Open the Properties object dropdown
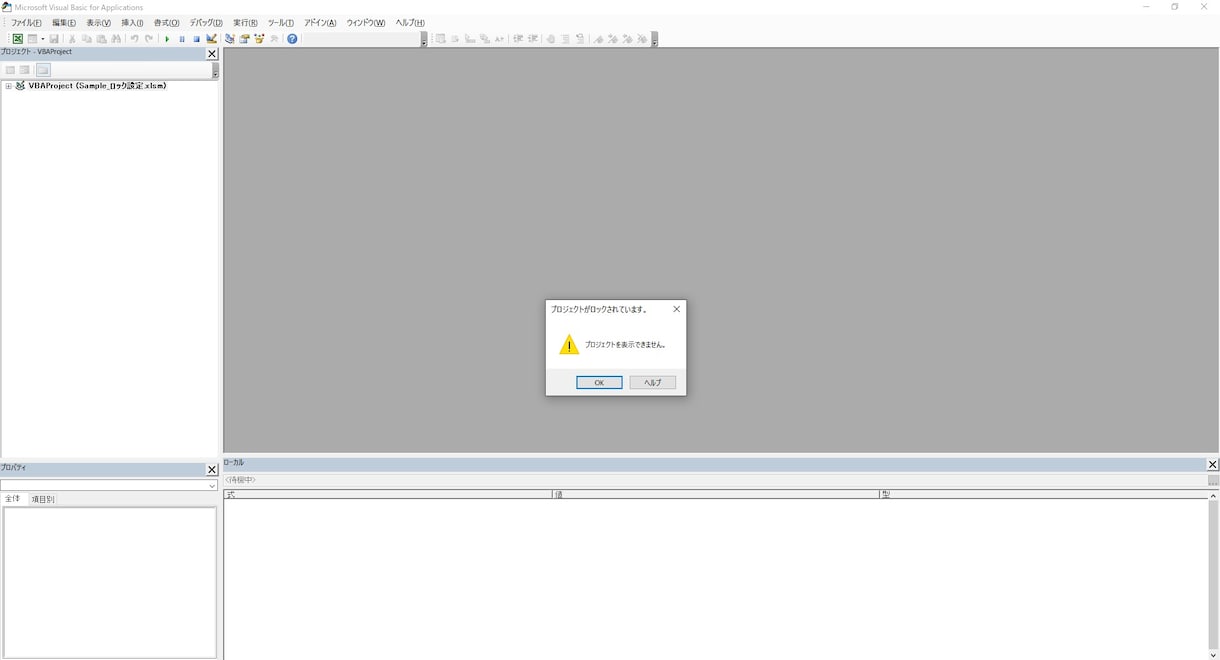Image resolution: width=1220 pixels, height=660 pixels. point(212,486)
